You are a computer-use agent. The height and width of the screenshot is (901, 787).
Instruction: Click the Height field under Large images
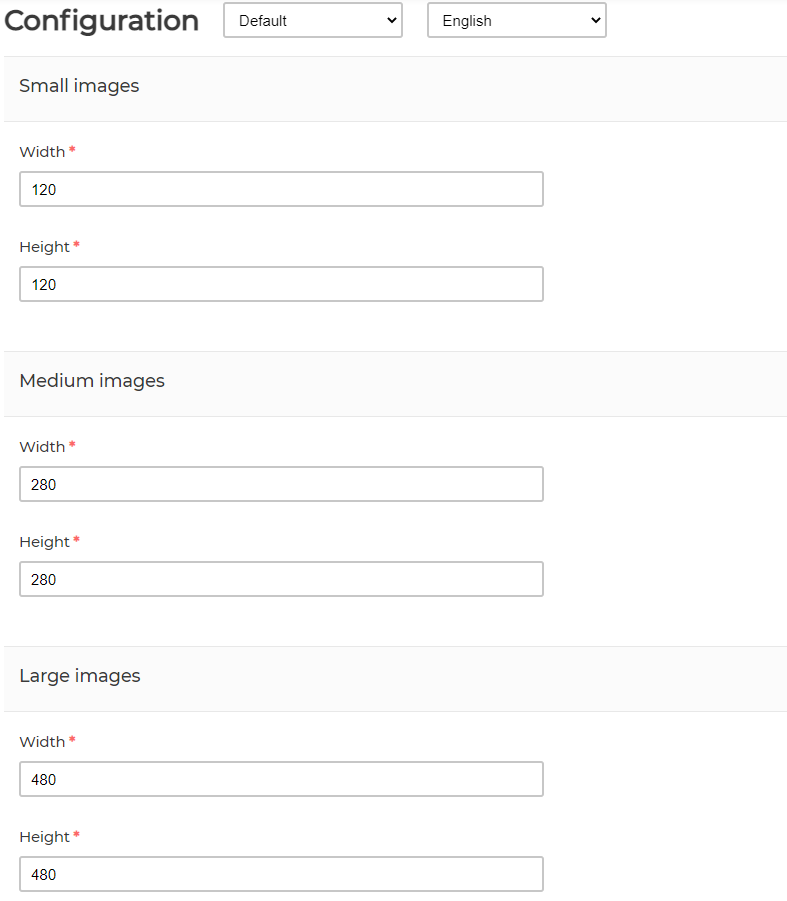tap(281, 874)
